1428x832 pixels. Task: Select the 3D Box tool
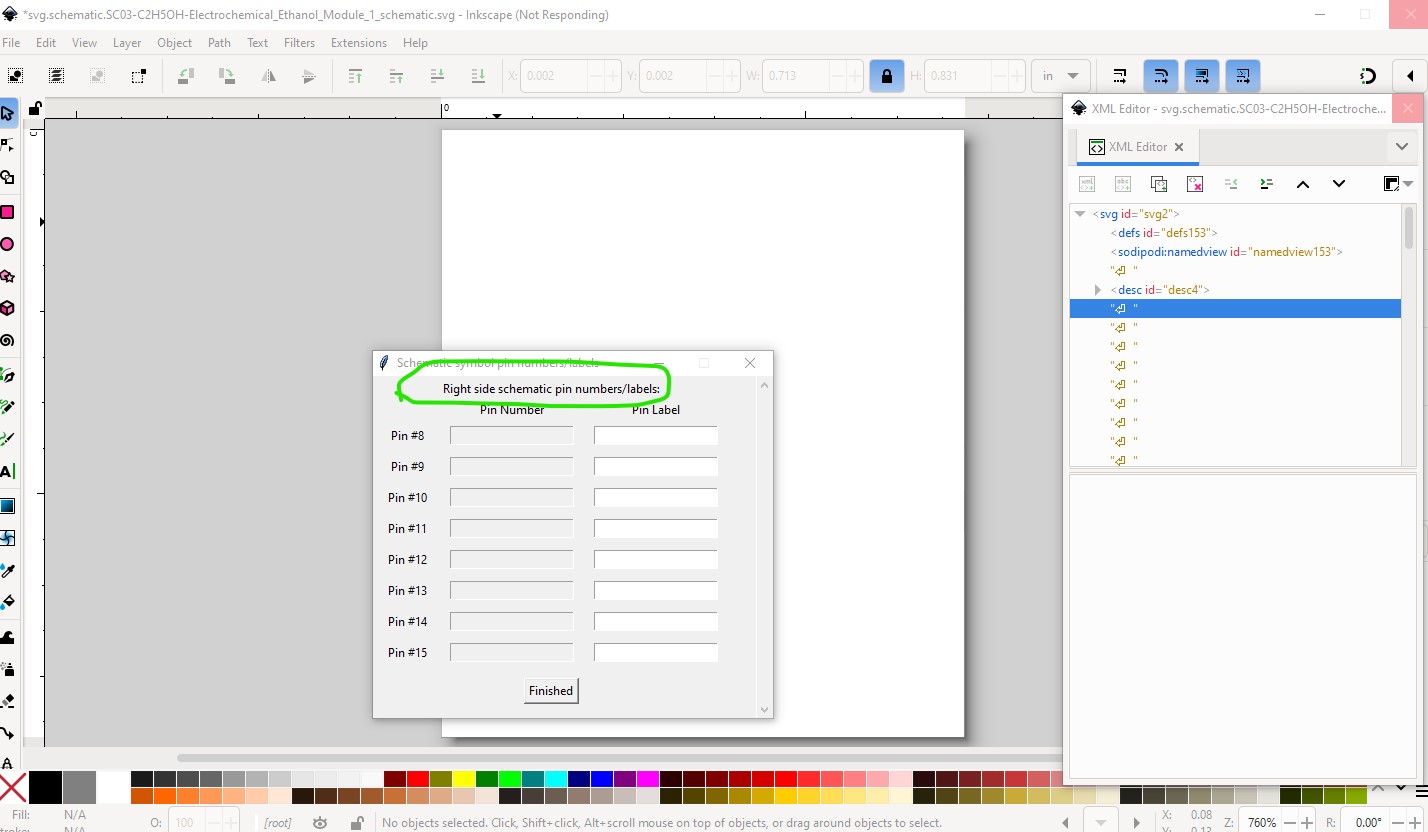tap(7, 308)
